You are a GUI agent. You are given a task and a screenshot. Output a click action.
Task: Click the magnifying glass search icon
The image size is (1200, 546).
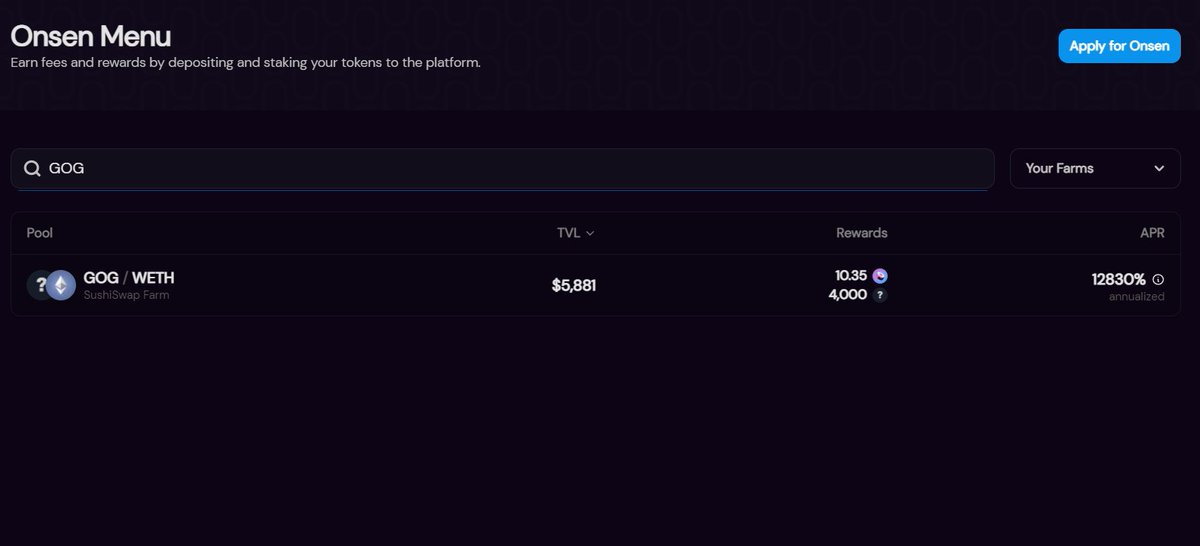[x=32, y=168]
